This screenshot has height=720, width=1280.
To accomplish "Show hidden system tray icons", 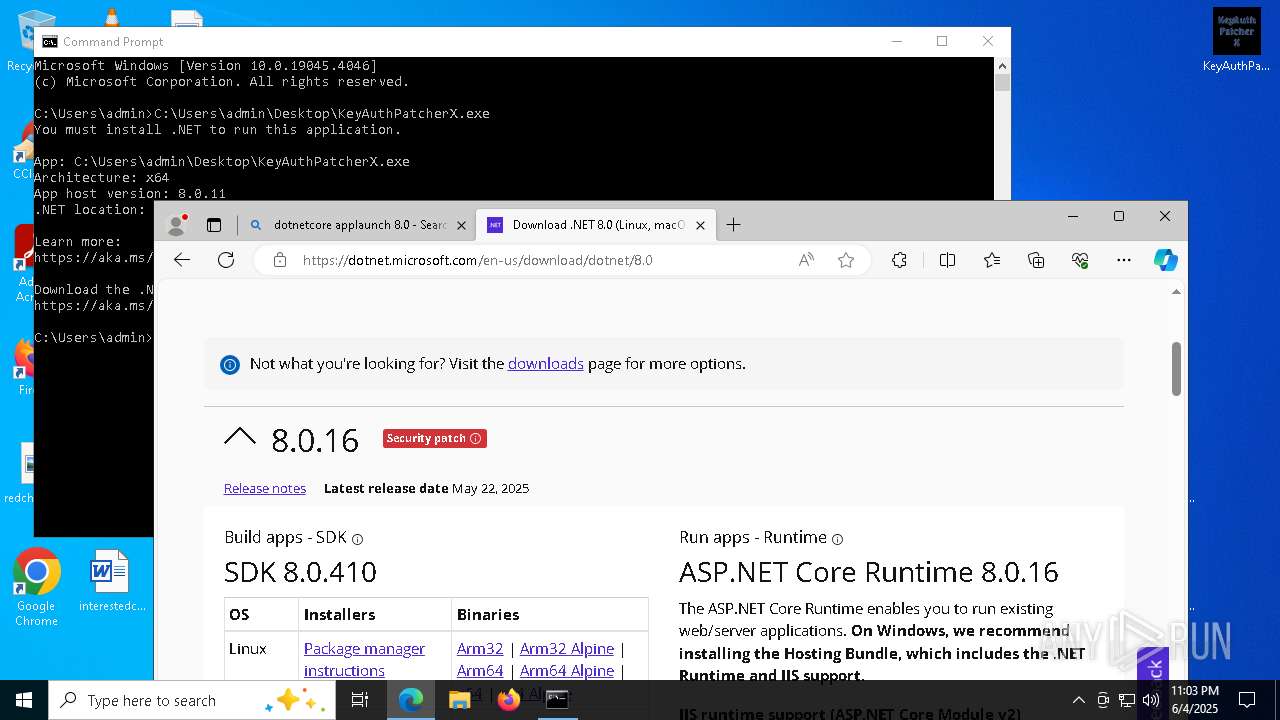I will tap(1078, 700).
